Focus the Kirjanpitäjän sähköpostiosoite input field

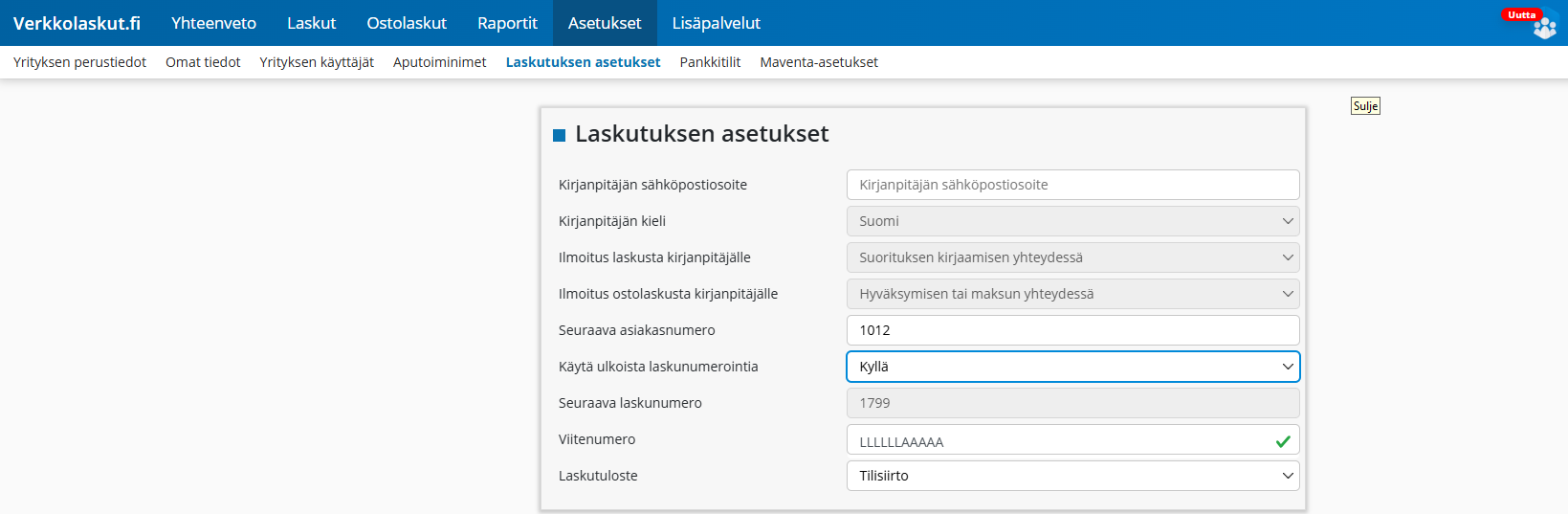[1072, 185]
